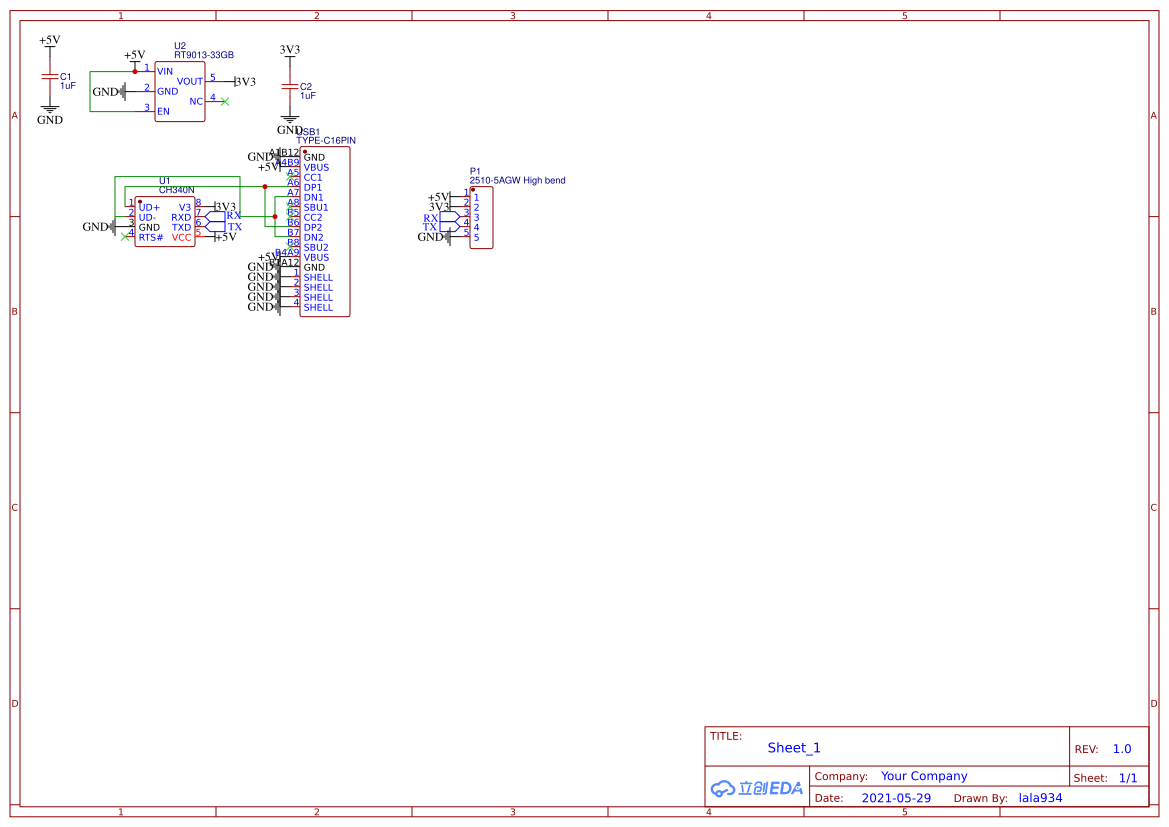Click the U2 RT9013-33GB regulator body

180,92
